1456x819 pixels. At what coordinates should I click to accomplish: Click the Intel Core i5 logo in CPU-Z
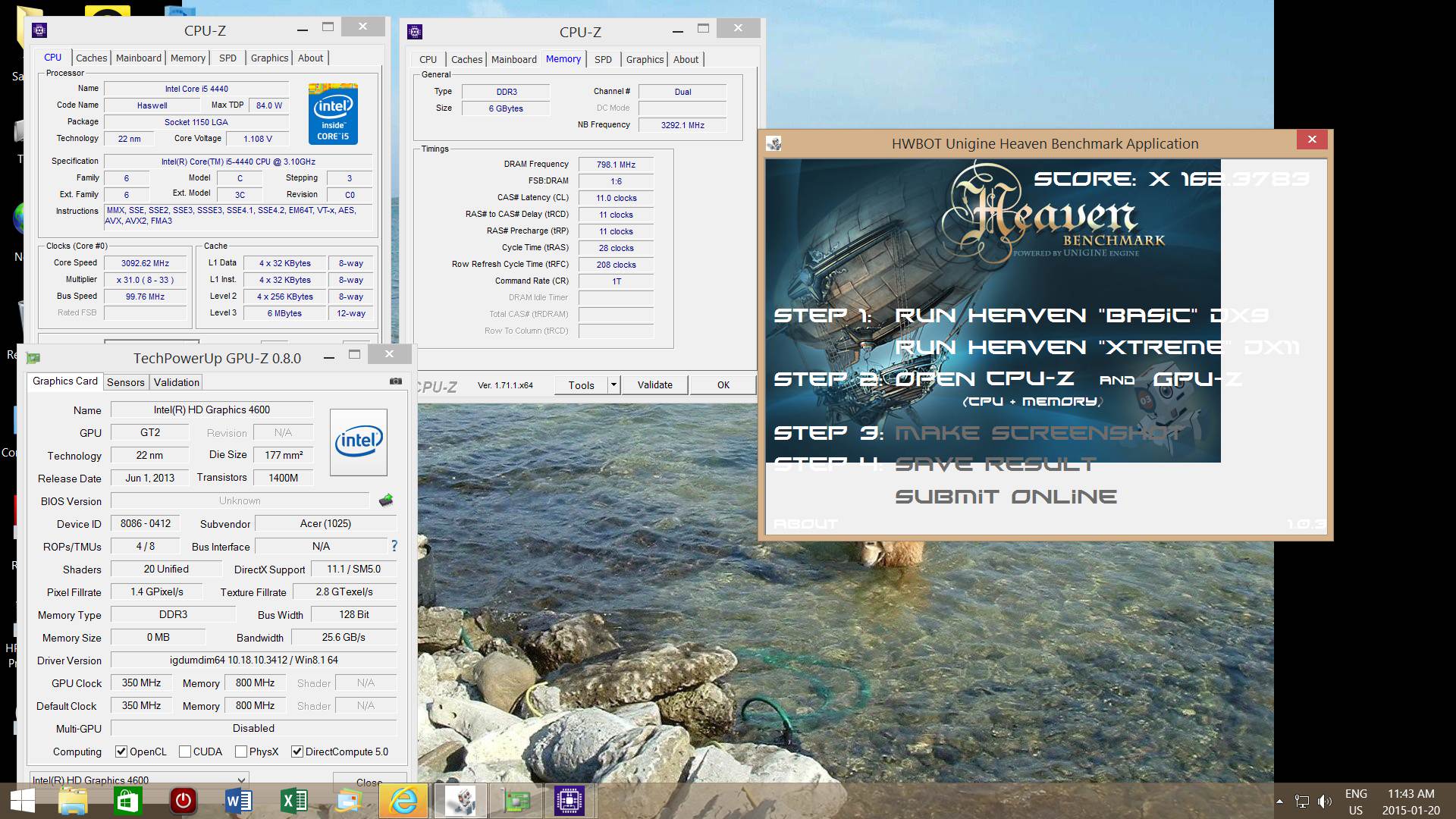pyautogui.click(x=333, y=114)
